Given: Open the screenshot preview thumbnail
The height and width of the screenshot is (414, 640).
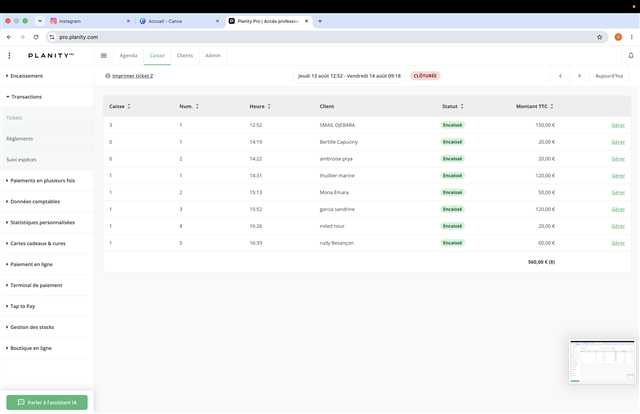Looking at the screenshot, I should (602, 361).
